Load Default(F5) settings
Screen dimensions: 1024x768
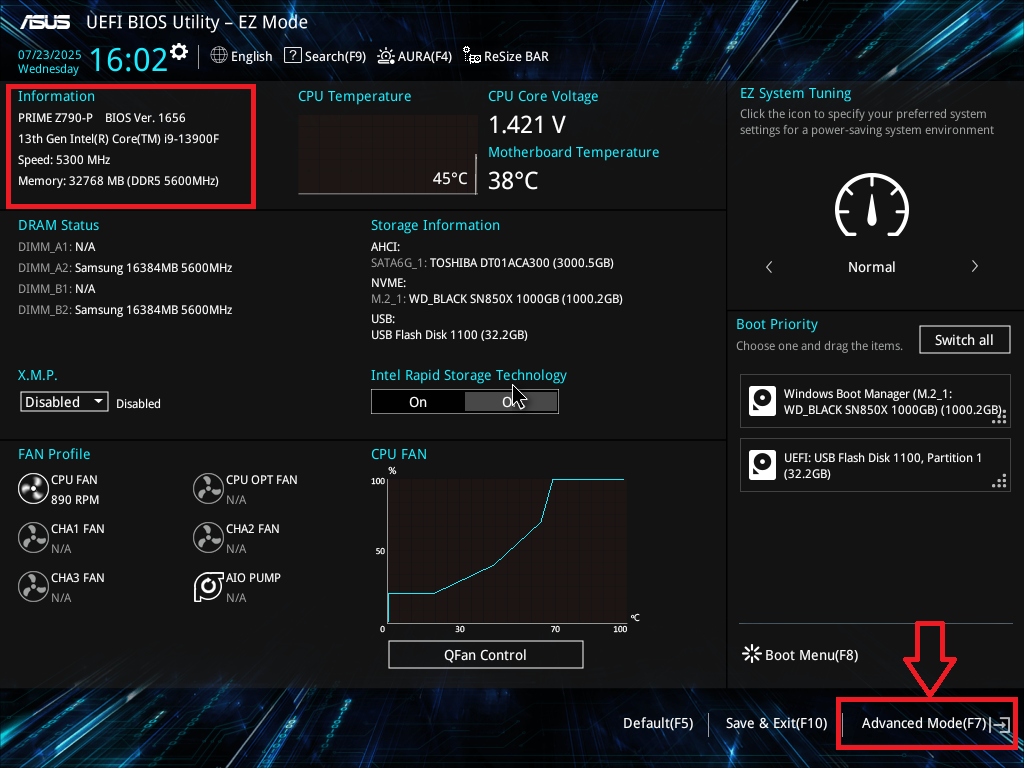658,723
